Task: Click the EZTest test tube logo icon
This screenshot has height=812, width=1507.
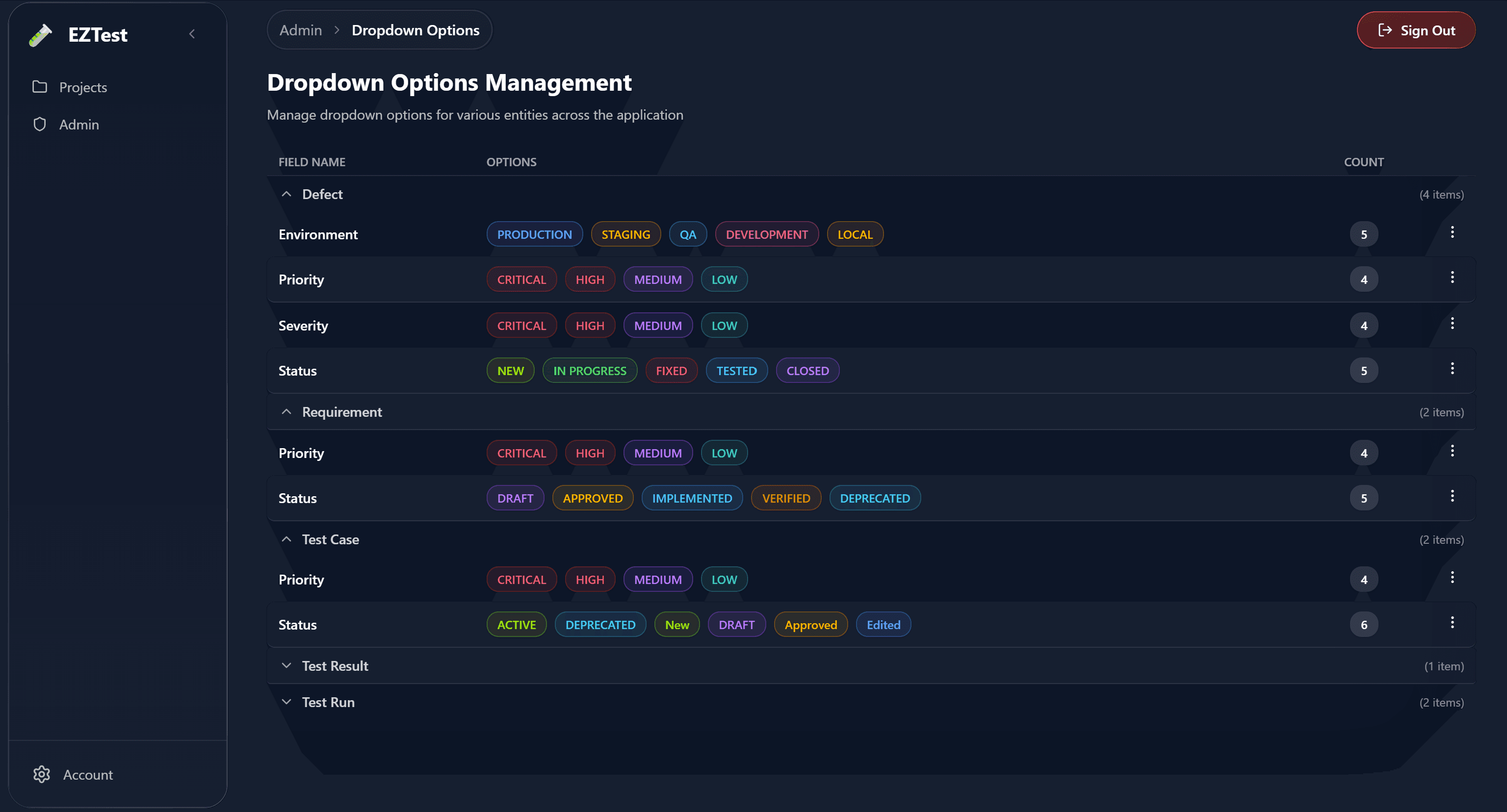Action: coord(40,34)
